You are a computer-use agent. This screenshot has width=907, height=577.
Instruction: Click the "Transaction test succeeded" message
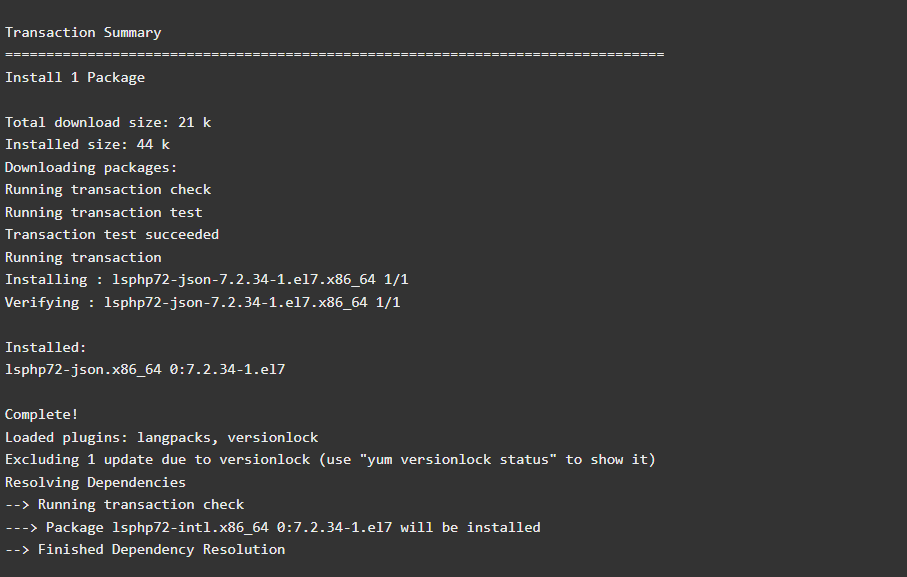click(112, 234)
